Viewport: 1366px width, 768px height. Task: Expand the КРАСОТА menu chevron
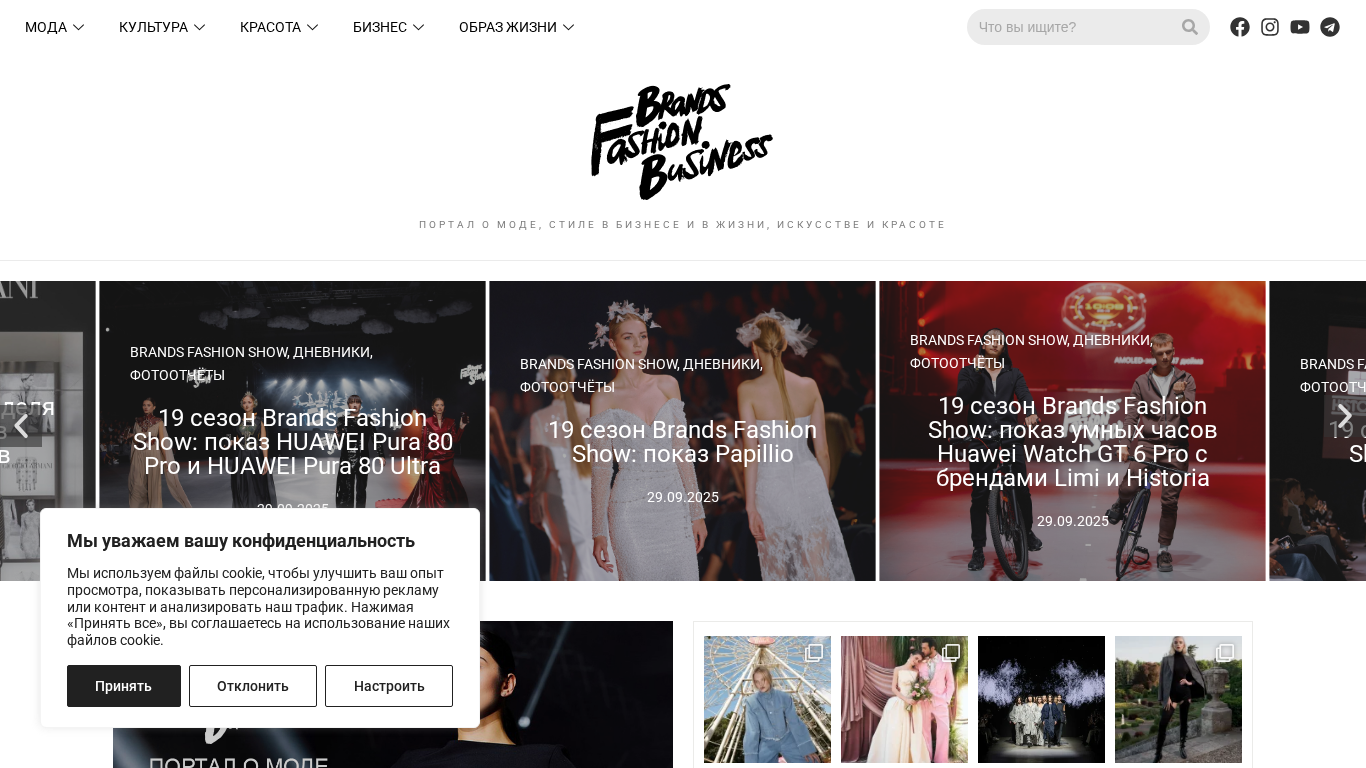313,27
